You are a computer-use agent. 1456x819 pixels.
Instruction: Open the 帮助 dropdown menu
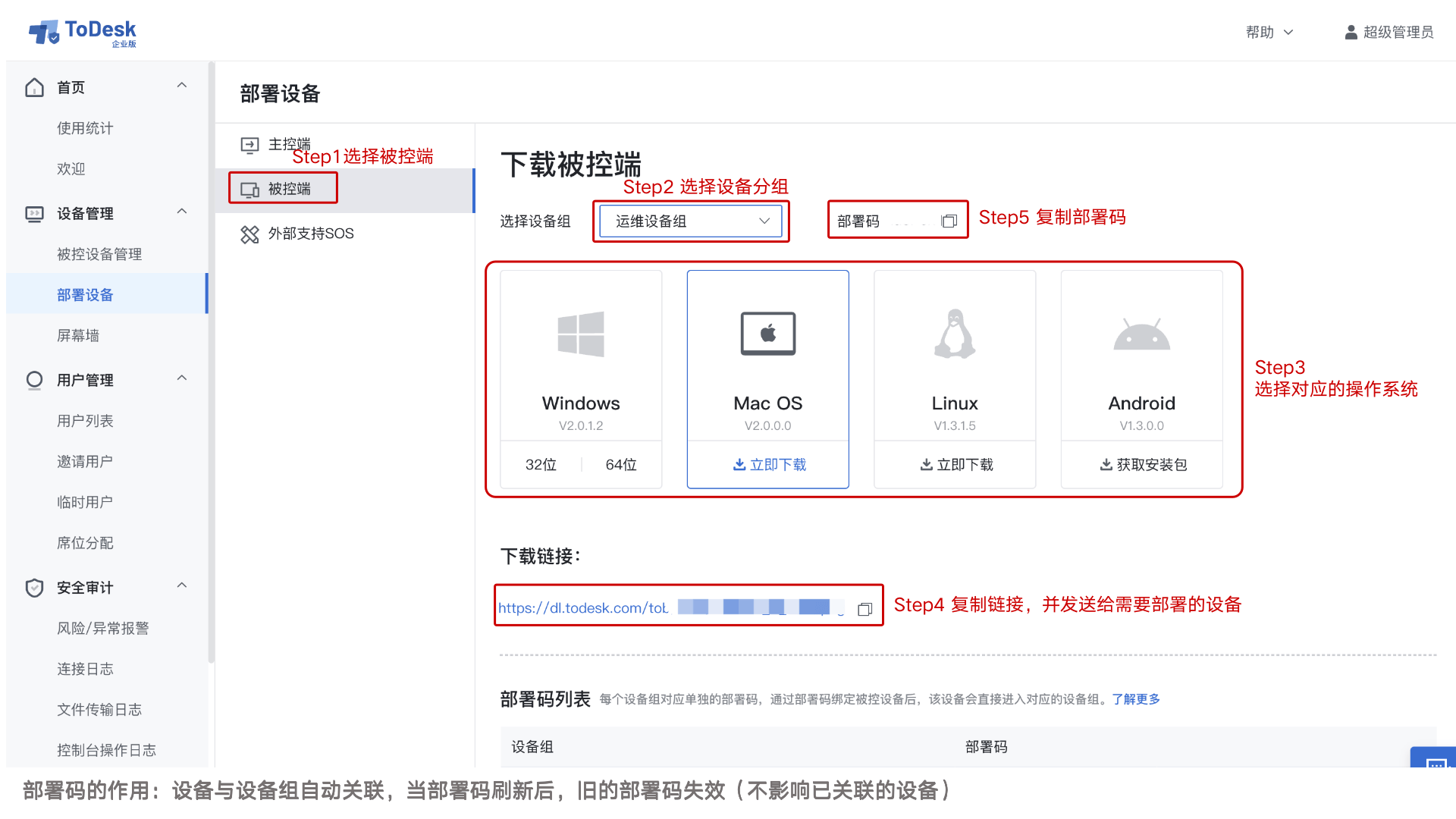coord(1269,33)
